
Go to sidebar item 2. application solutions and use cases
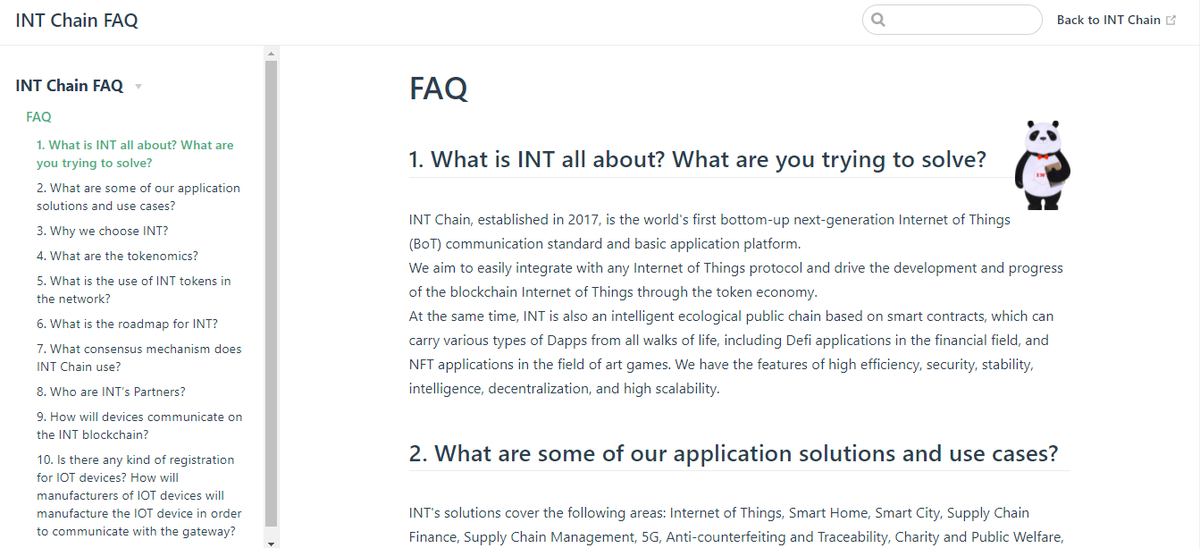pos(138,197)
